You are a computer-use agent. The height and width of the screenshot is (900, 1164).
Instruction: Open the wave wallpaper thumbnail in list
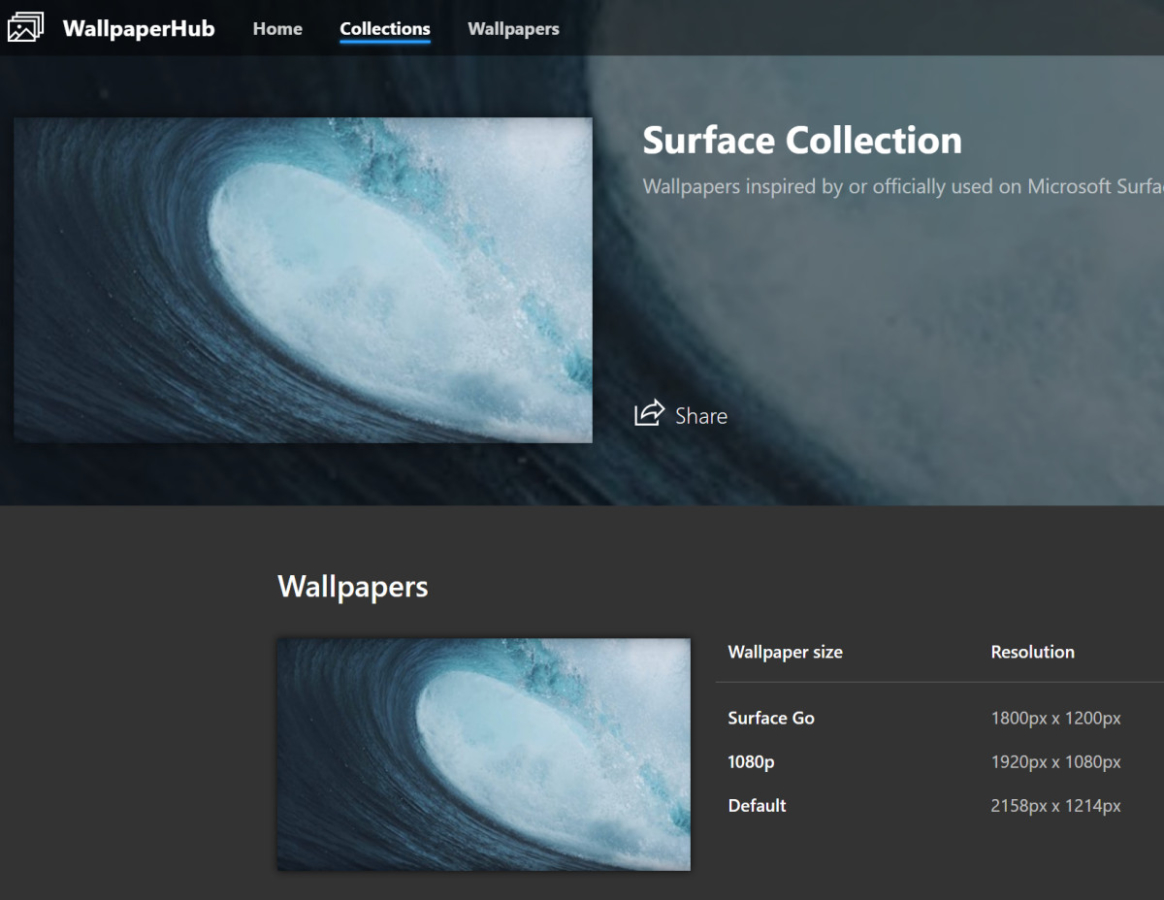coord(483,754)
